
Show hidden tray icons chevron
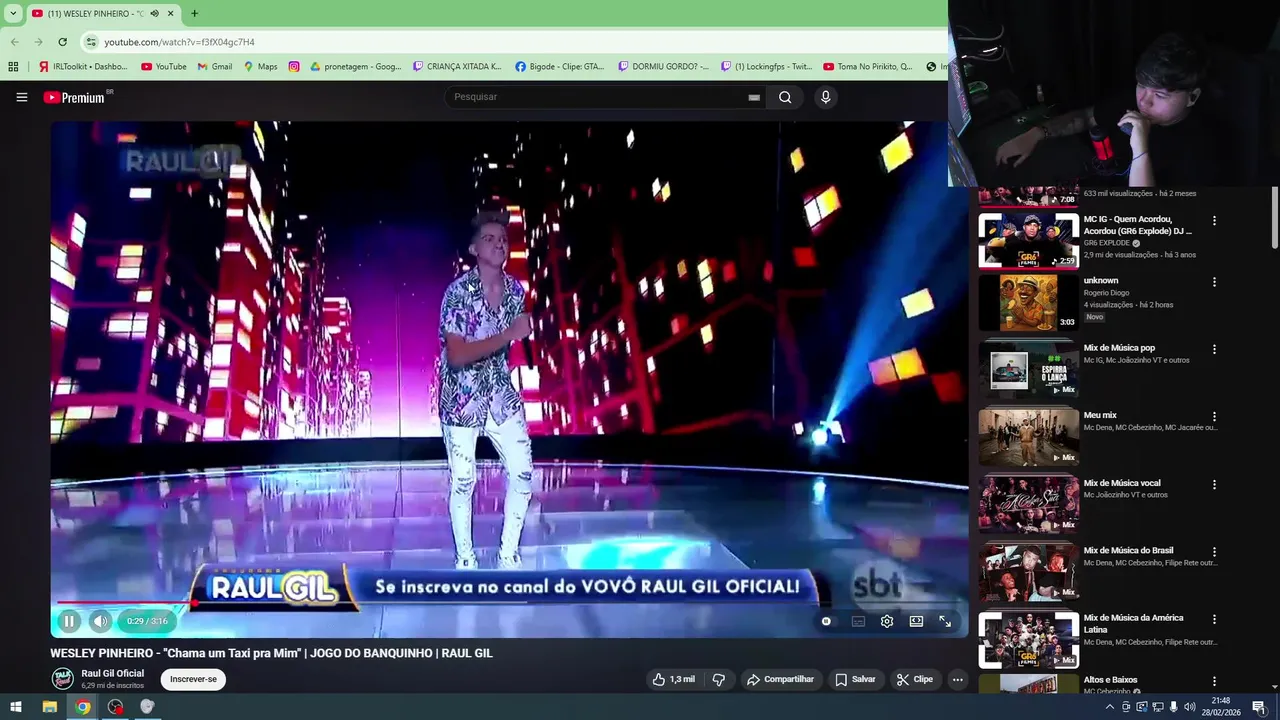(1109, 707)
